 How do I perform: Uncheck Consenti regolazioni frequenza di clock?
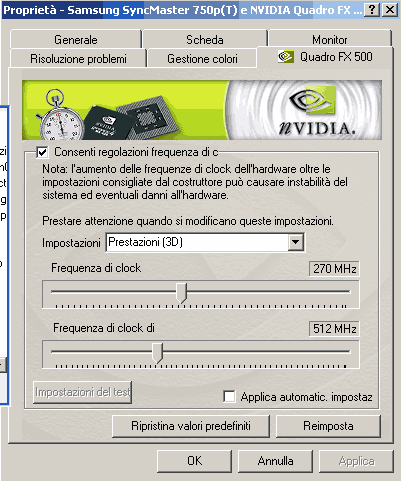42,152
